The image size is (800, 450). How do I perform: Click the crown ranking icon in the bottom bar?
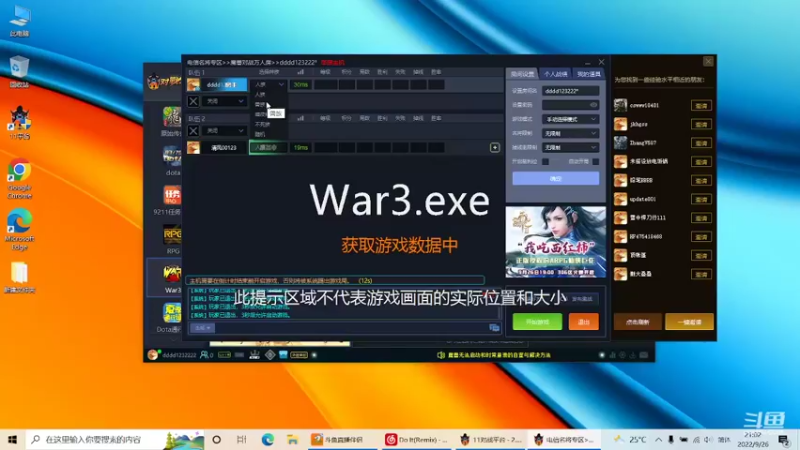(254, 355)
